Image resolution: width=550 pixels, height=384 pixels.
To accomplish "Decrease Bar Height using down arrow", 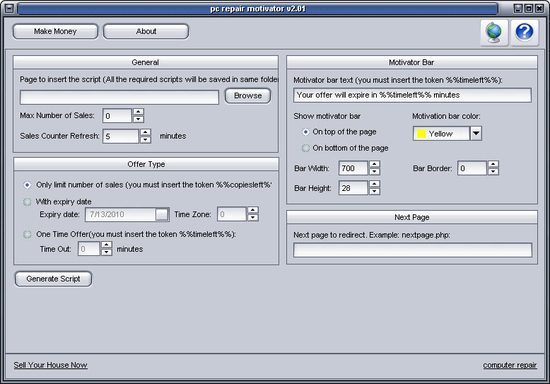I will 374,191.
